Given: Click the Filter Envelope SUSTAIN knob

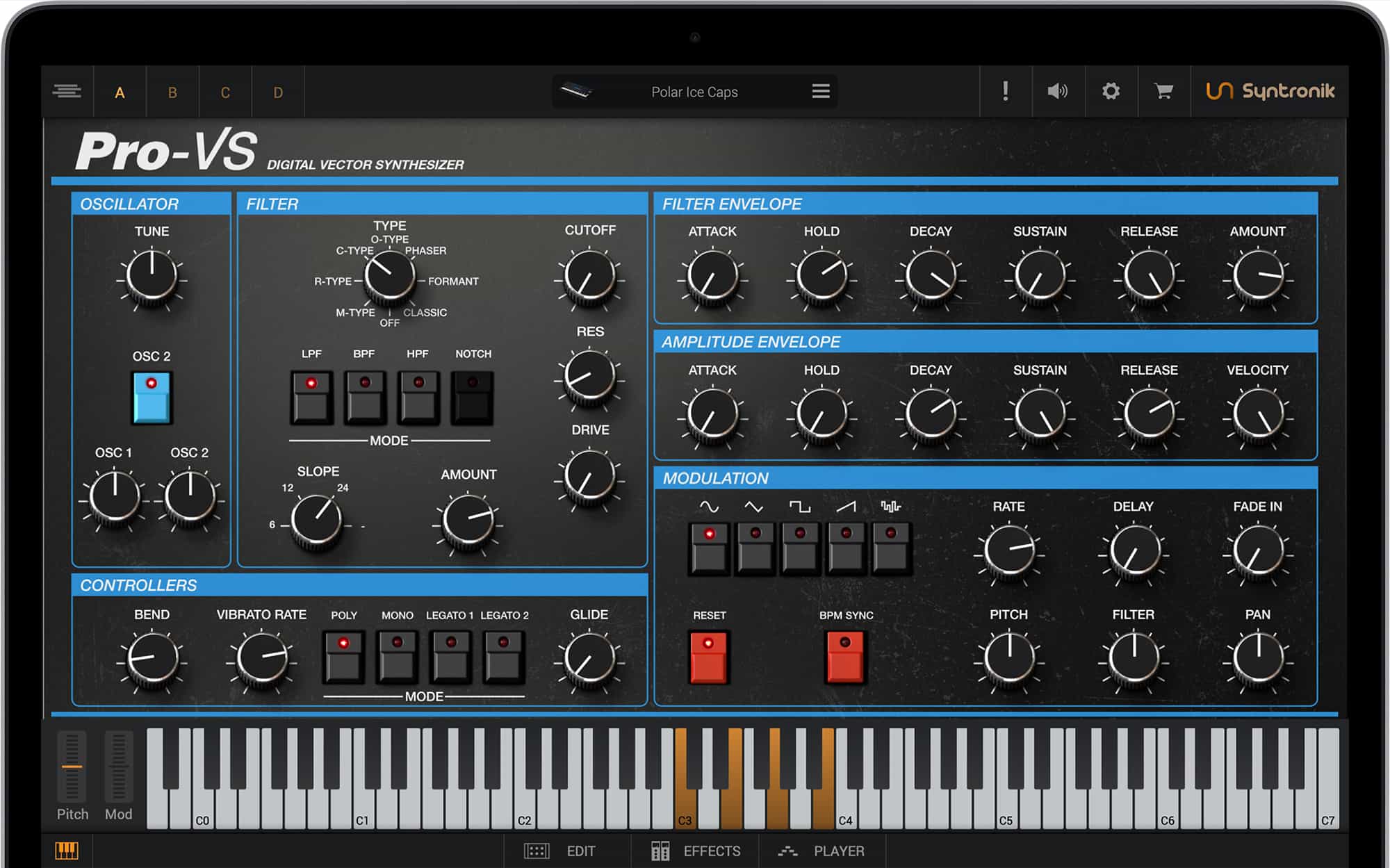Looking at the screenshot, I should (1040, 277).
